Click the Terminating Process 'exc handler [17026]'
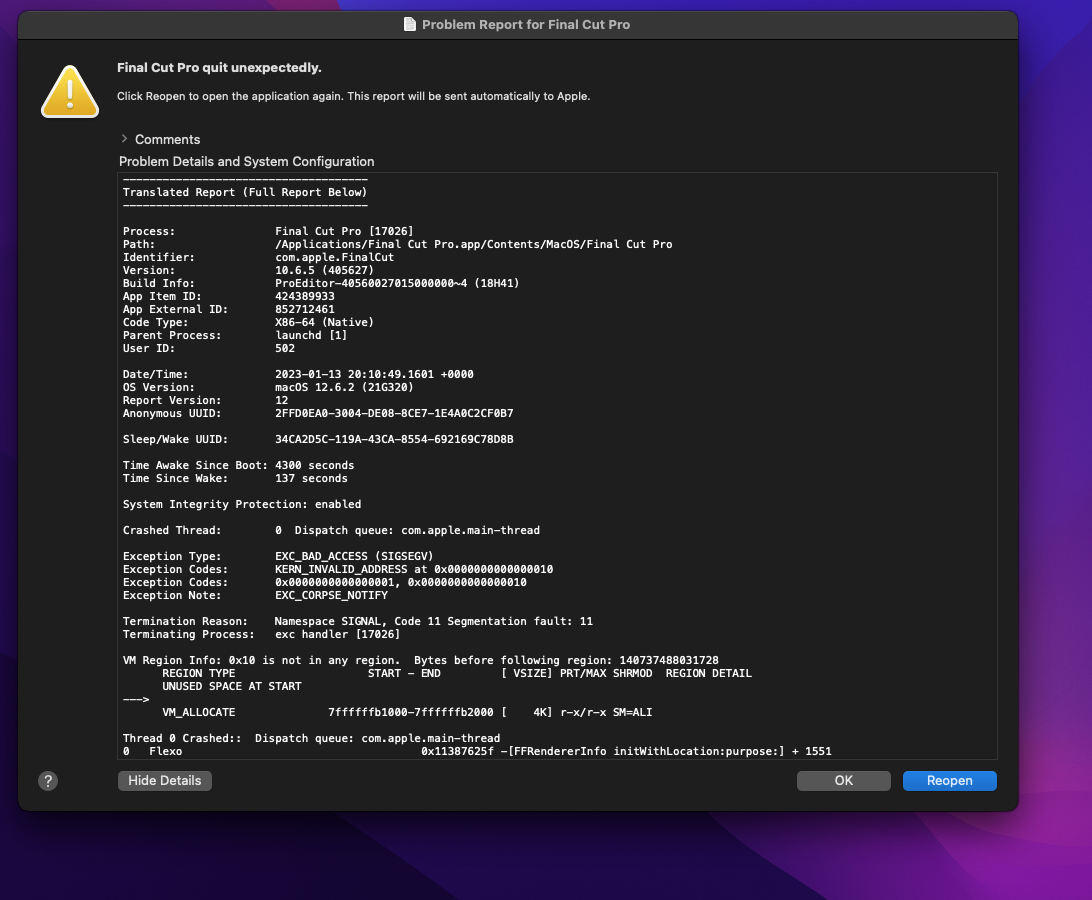Viewport: 1092px width, 900px height. pos(337,635)
